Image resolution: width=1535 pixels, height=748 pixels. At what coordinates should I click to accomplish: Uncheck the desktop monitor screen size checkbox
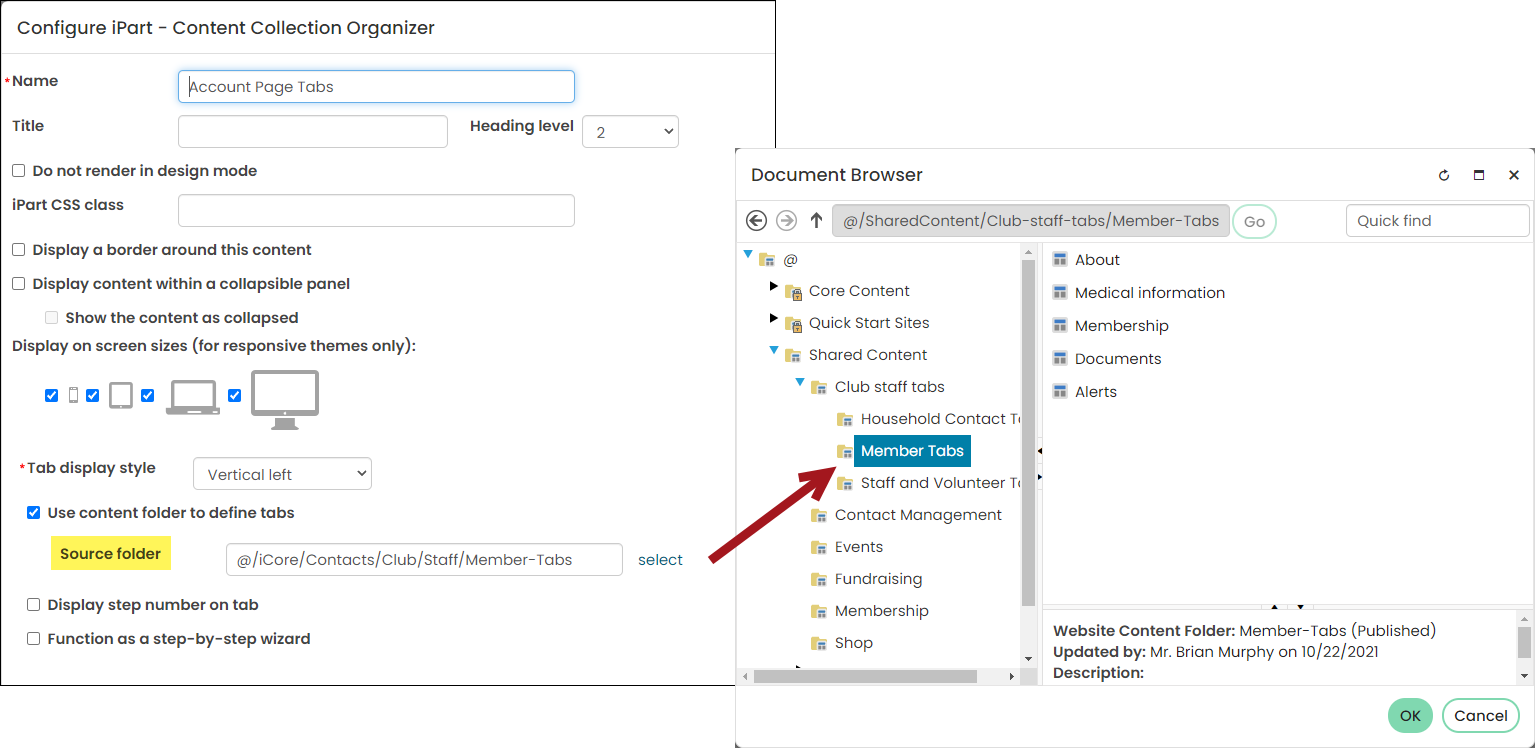[x=235, y=396]
